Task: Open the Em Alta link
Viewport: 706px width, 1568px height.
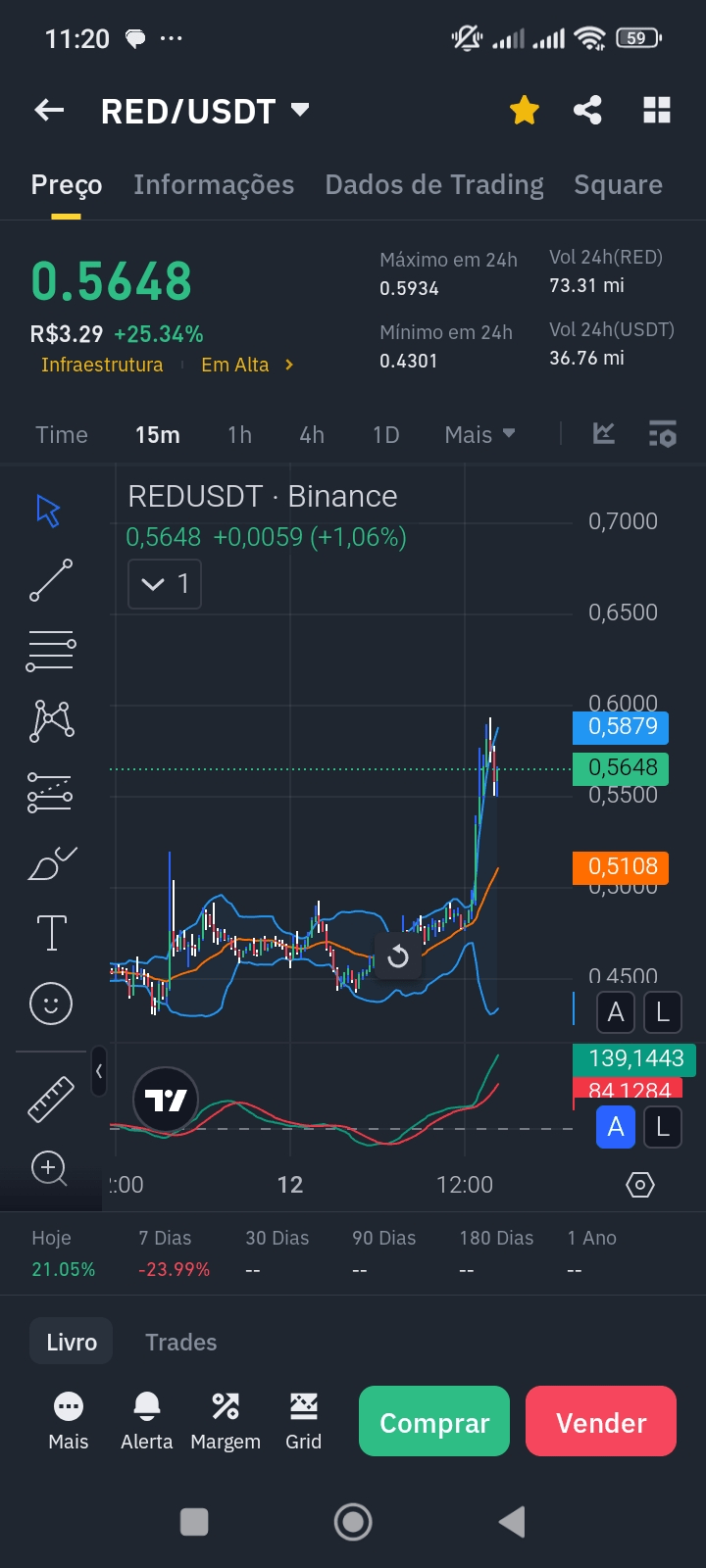Action: (246, 365)
